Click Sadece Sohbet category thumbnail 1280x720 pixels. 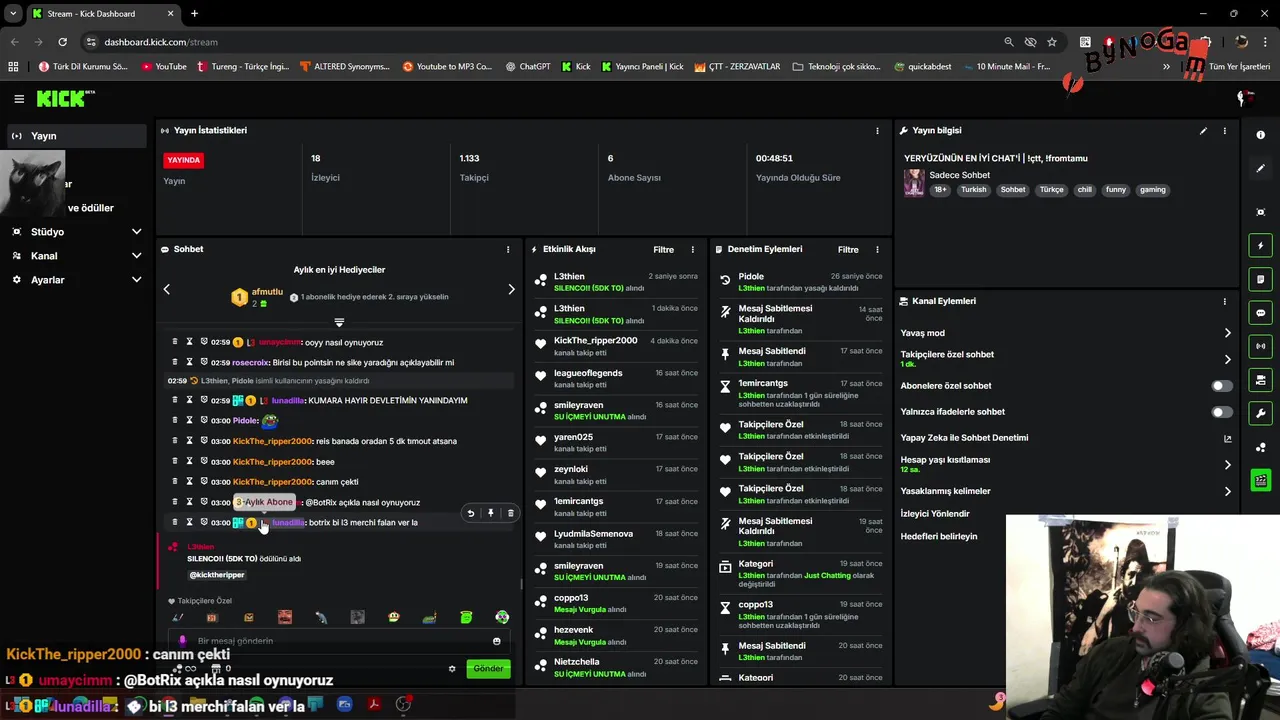914,183
